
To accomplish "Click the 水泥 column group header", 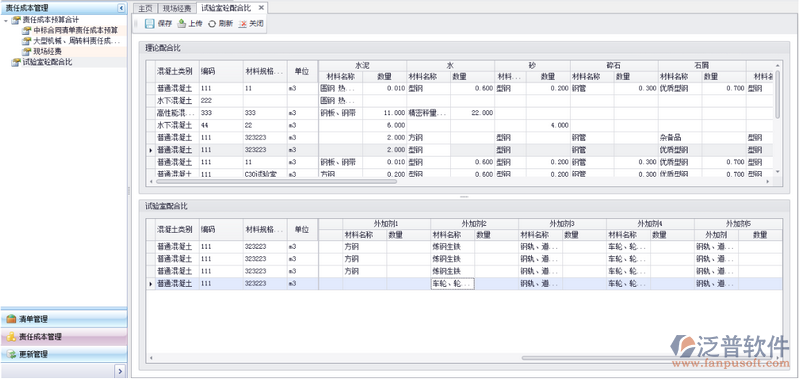I will click(362, 66).
